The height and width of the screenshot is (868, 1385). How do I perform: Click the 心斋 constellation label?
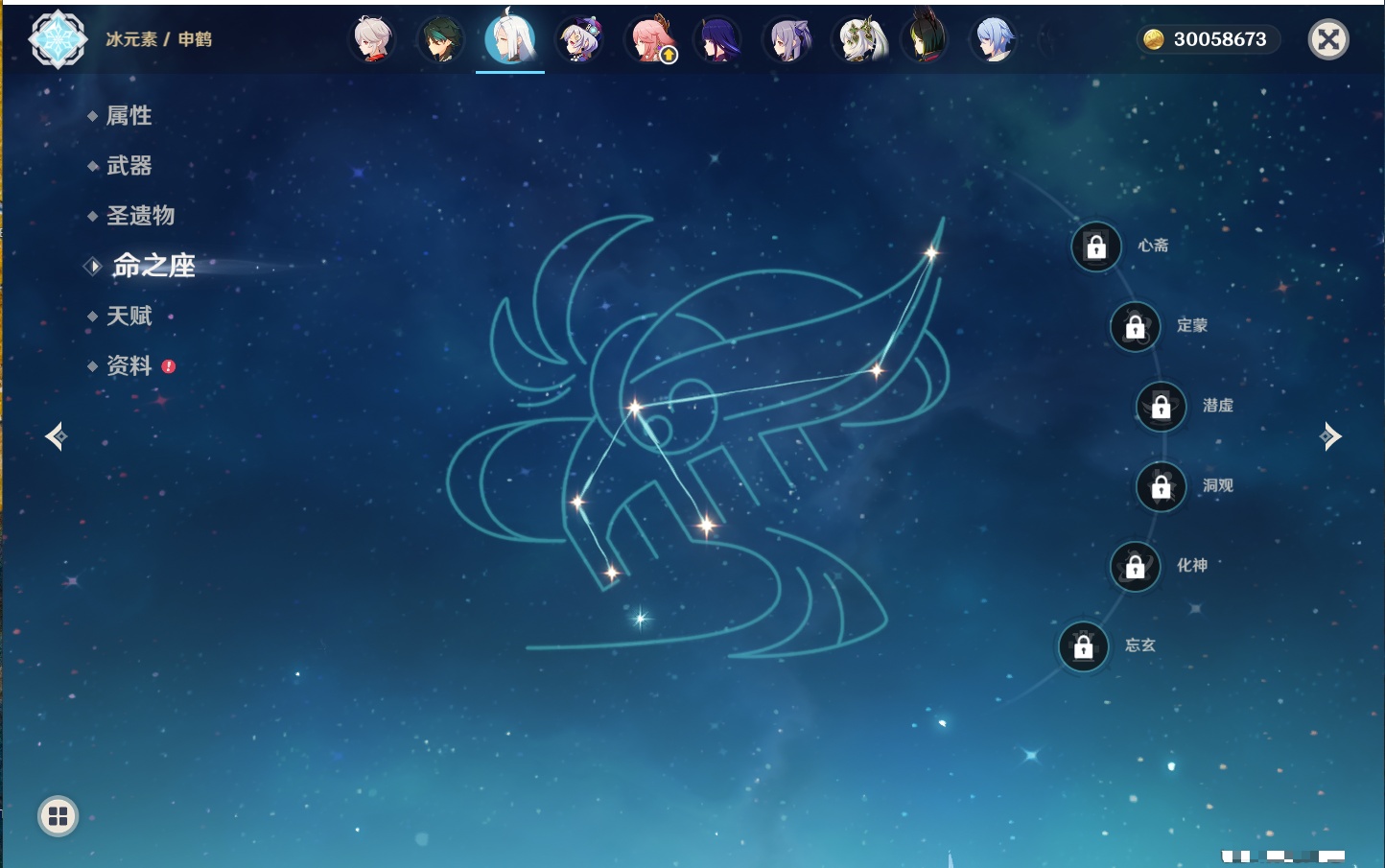[1154, 246]
